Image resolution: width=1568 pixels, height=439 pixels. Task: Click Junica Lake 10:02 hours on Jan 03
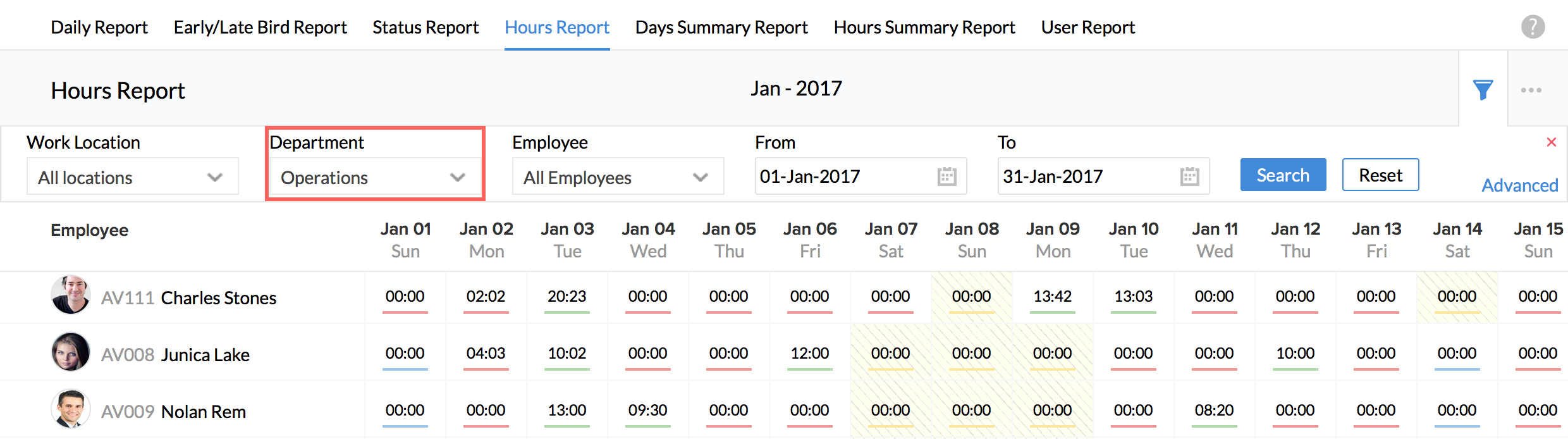(567, 353)
